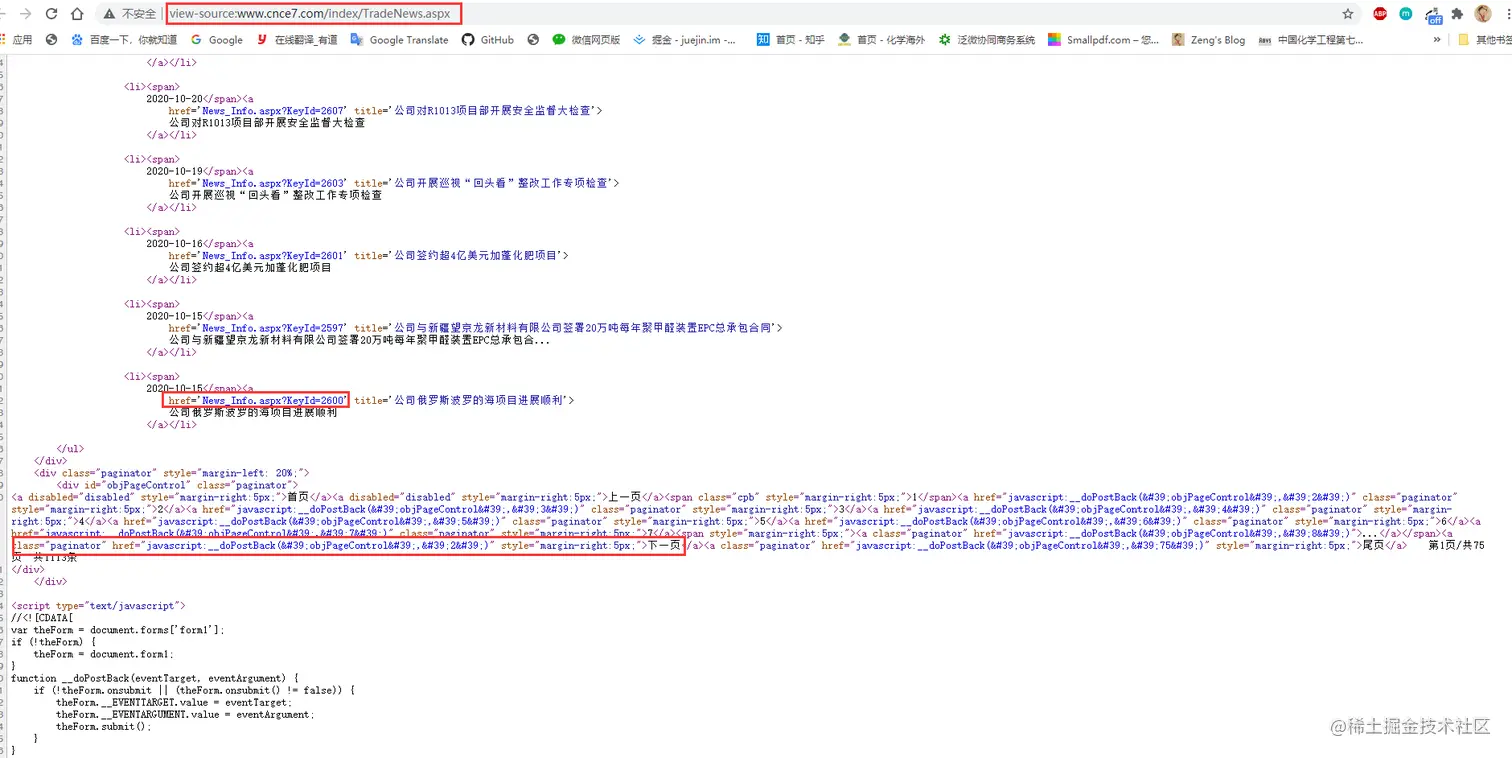This screenshot has width=1512, height=758.
Task: Click the 尾页 text in source
Action: [1375, 545]
